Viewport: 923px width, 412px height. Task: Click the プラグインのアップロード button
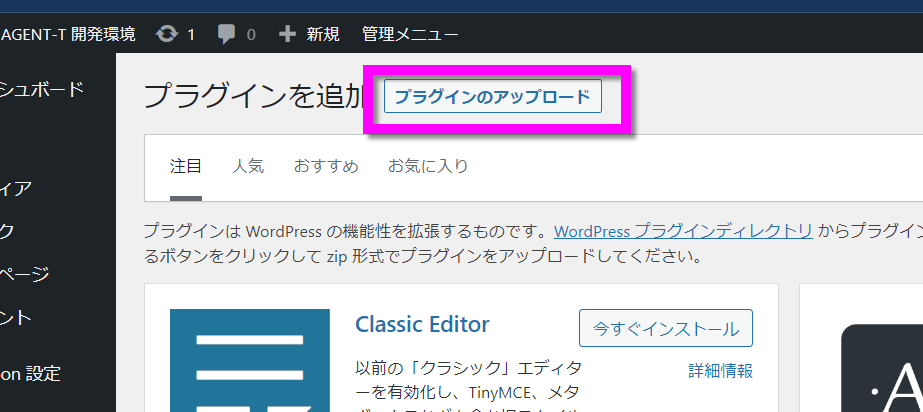coord(492,97)
